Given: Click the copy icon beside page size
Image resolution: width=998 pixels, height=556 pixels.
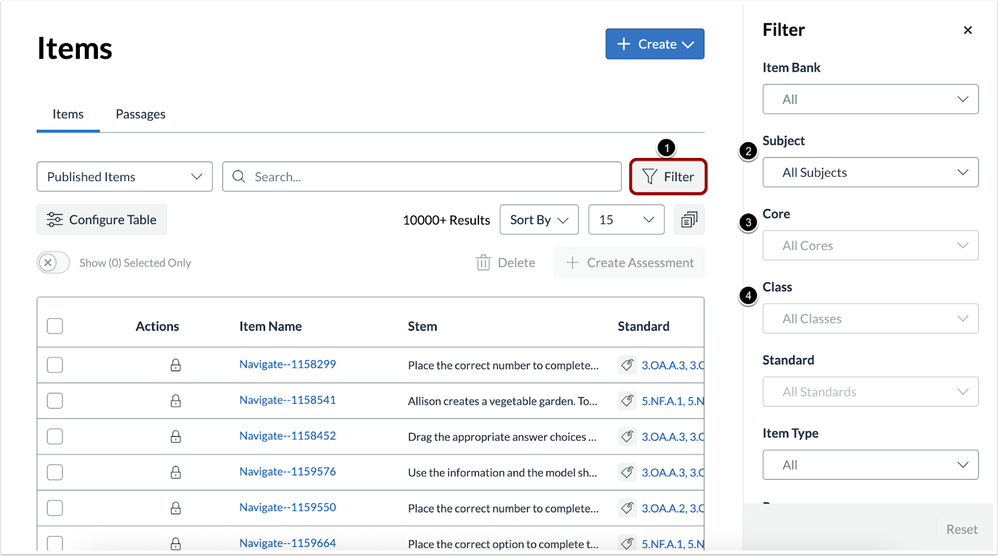Looking at the screenshot, I should tap(689, 220).
